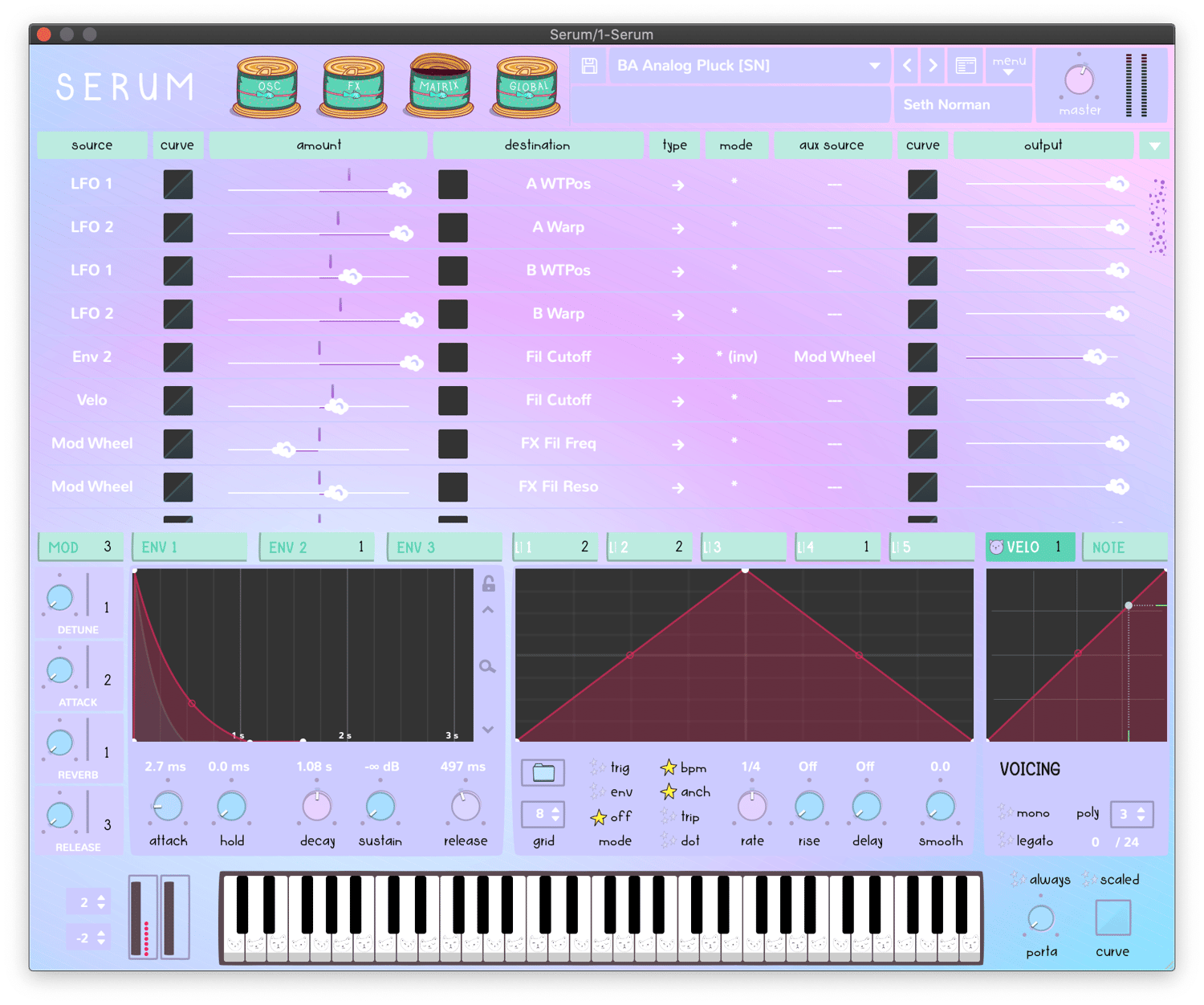
Task: Enable mono voicing
Action: pos(1023,813)
